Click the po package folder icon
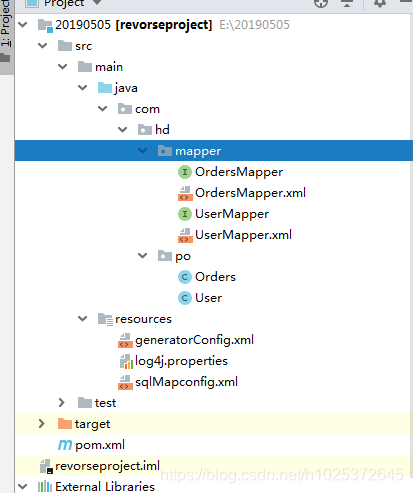 click(165, 256)
